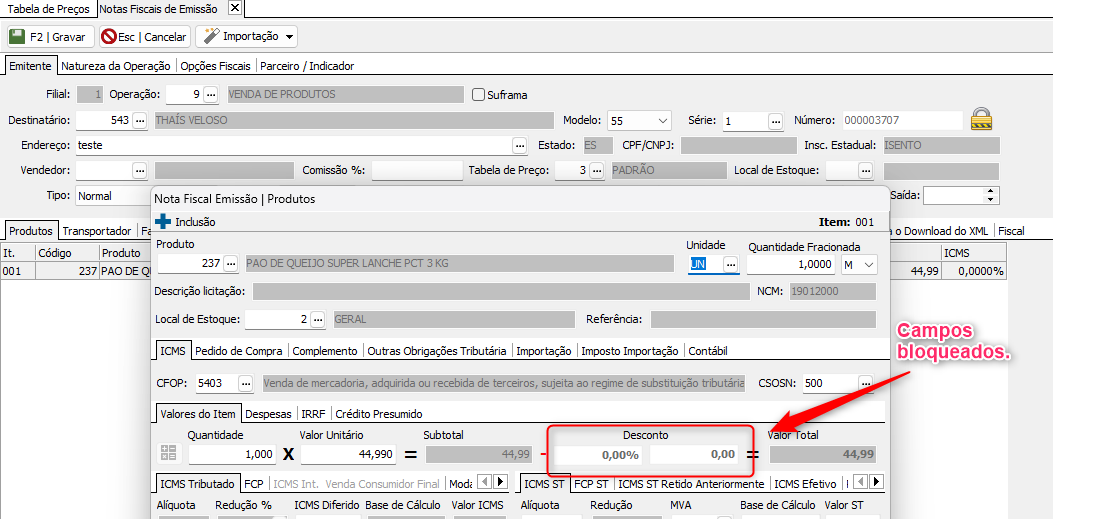Switch to the Natureza da Operação tab
Viewport: 1099px width, 519px height.
(116, 66)
